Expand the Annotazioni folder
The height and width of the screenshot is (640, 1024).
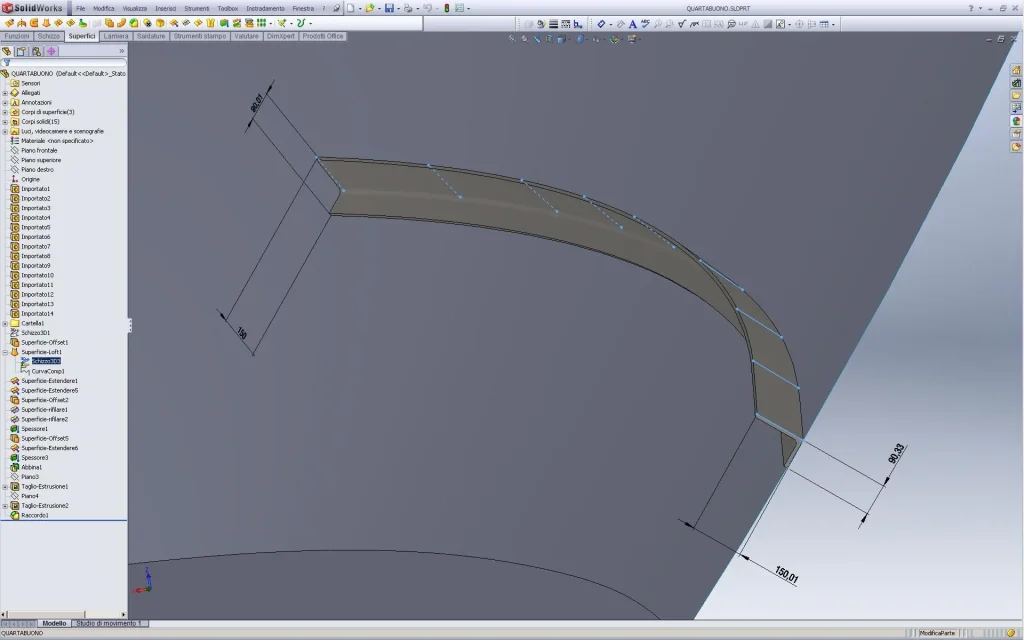pyautogui.click(x=5, y=103)
